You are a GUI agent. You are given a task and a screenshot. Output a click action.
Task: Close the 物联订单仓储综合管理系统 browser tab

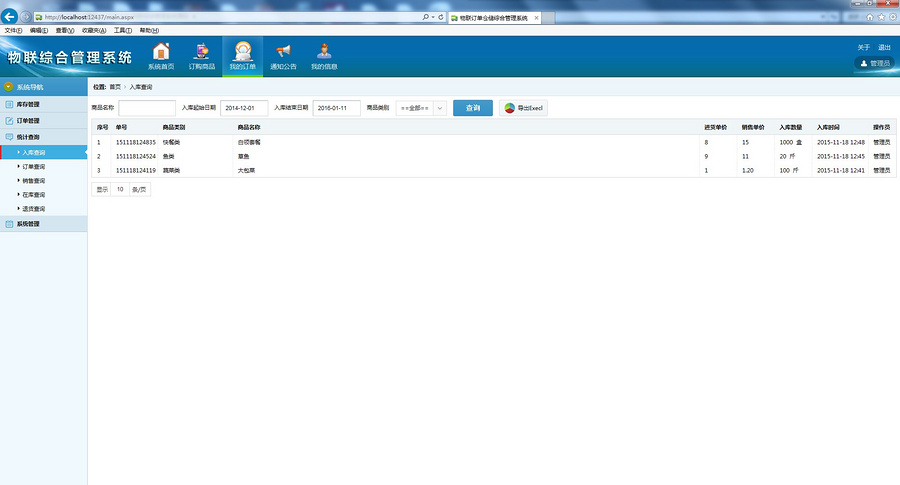click(537, 18)
